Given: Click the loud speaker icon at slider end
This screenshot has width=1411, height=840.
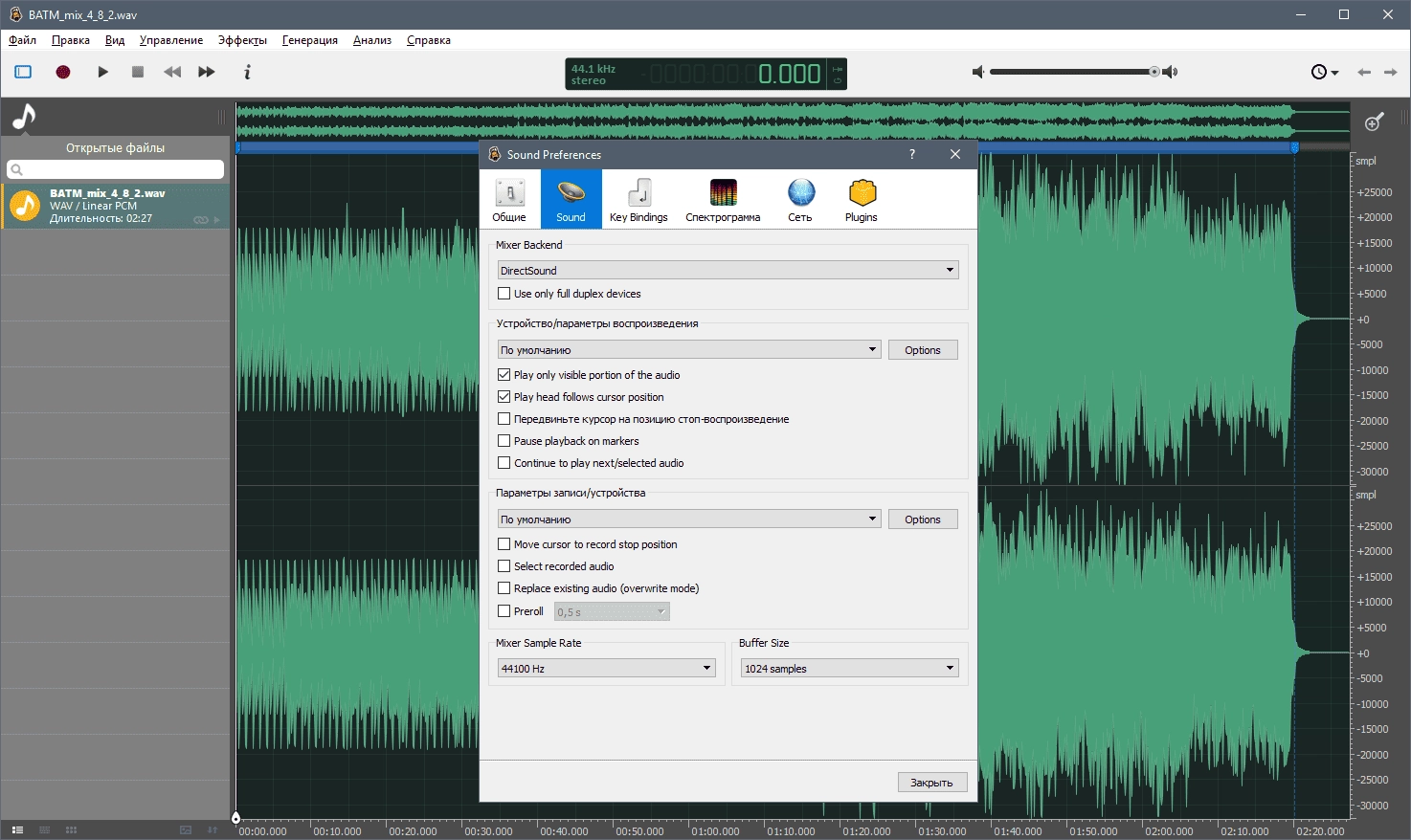Looking at the screenshot, I should (1170, 72).
